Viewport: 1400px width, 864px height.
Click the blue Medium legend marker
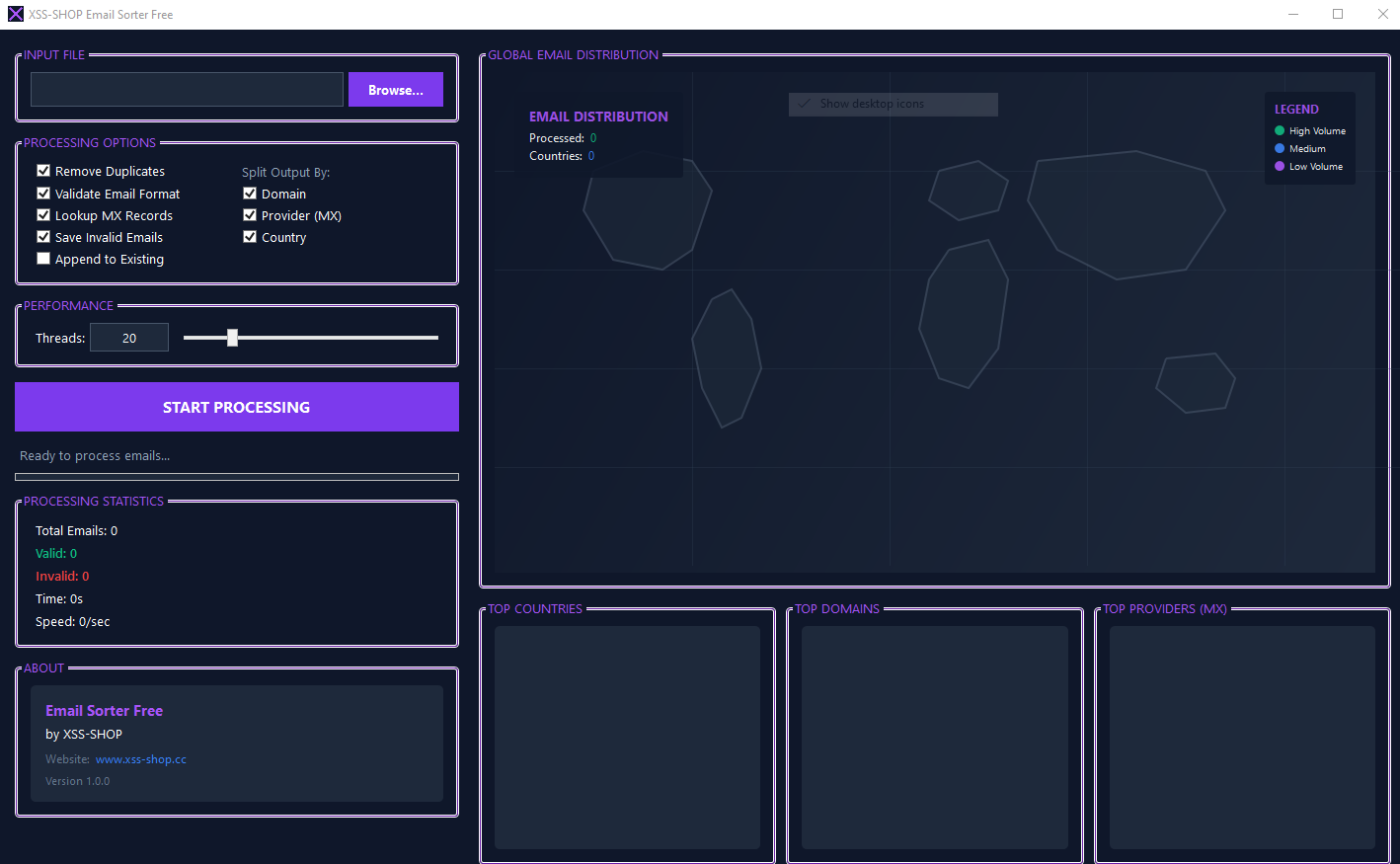click(1278, 148)
